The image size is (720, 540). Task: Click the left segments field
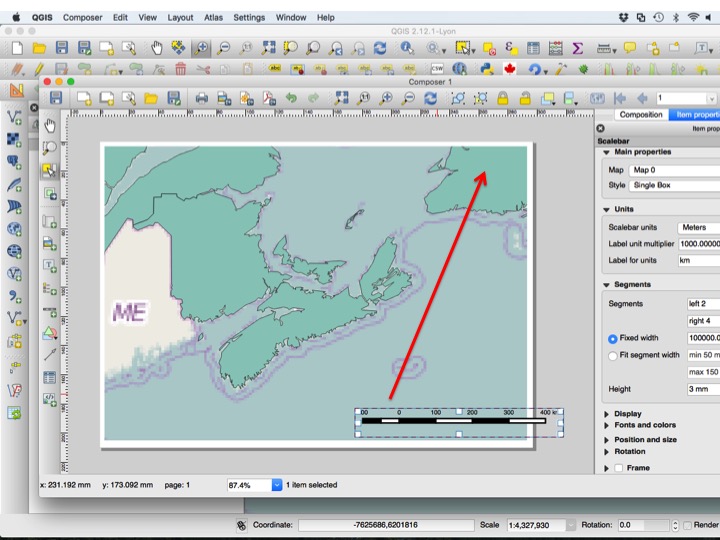coord(703,304)
